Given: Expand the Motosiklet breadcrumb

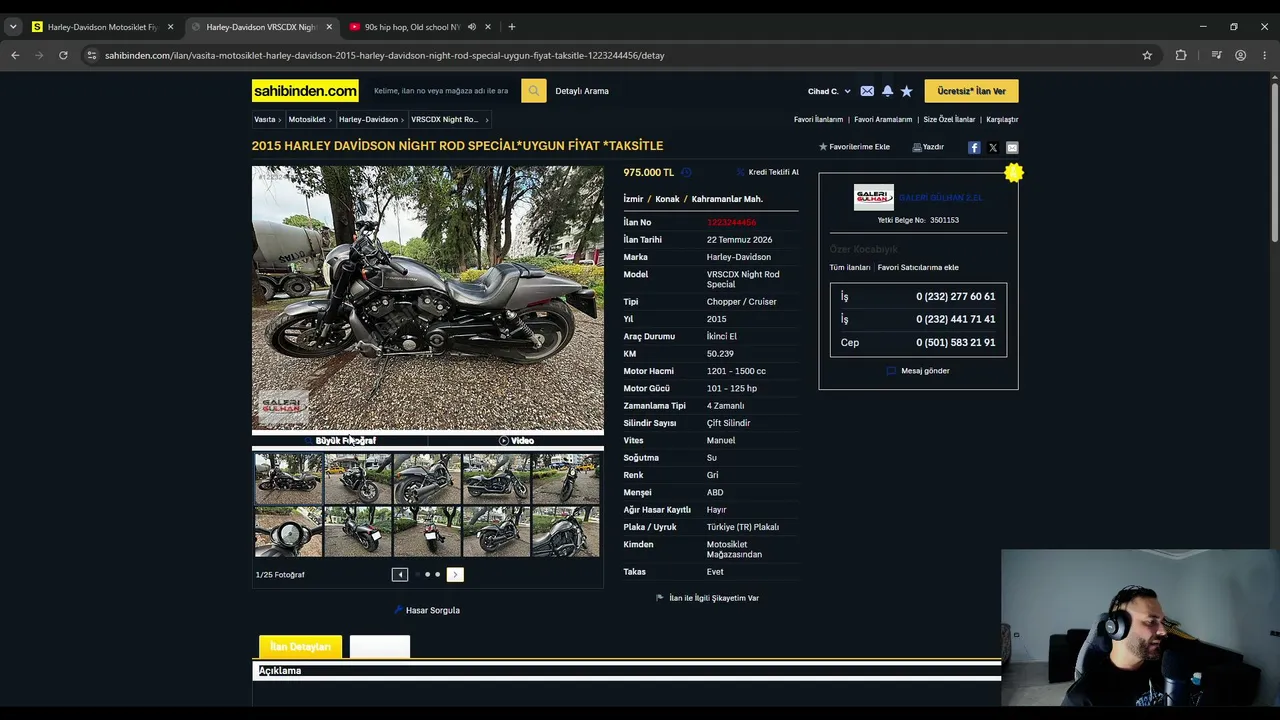Looking at the screenshot, I should (309, 119).
